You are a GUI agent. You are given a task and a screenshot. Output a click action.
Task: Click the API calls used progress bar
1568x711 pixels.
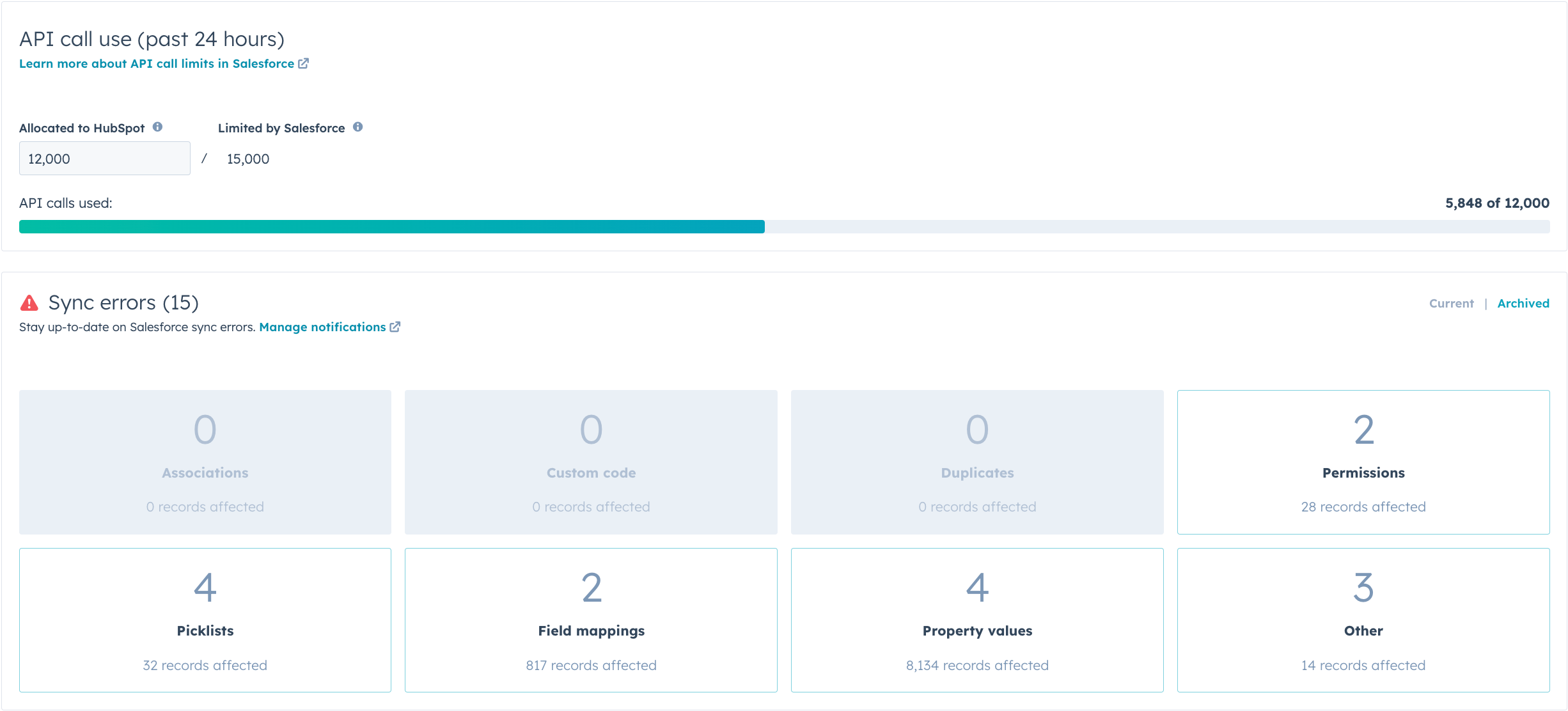tap(784, 223)
